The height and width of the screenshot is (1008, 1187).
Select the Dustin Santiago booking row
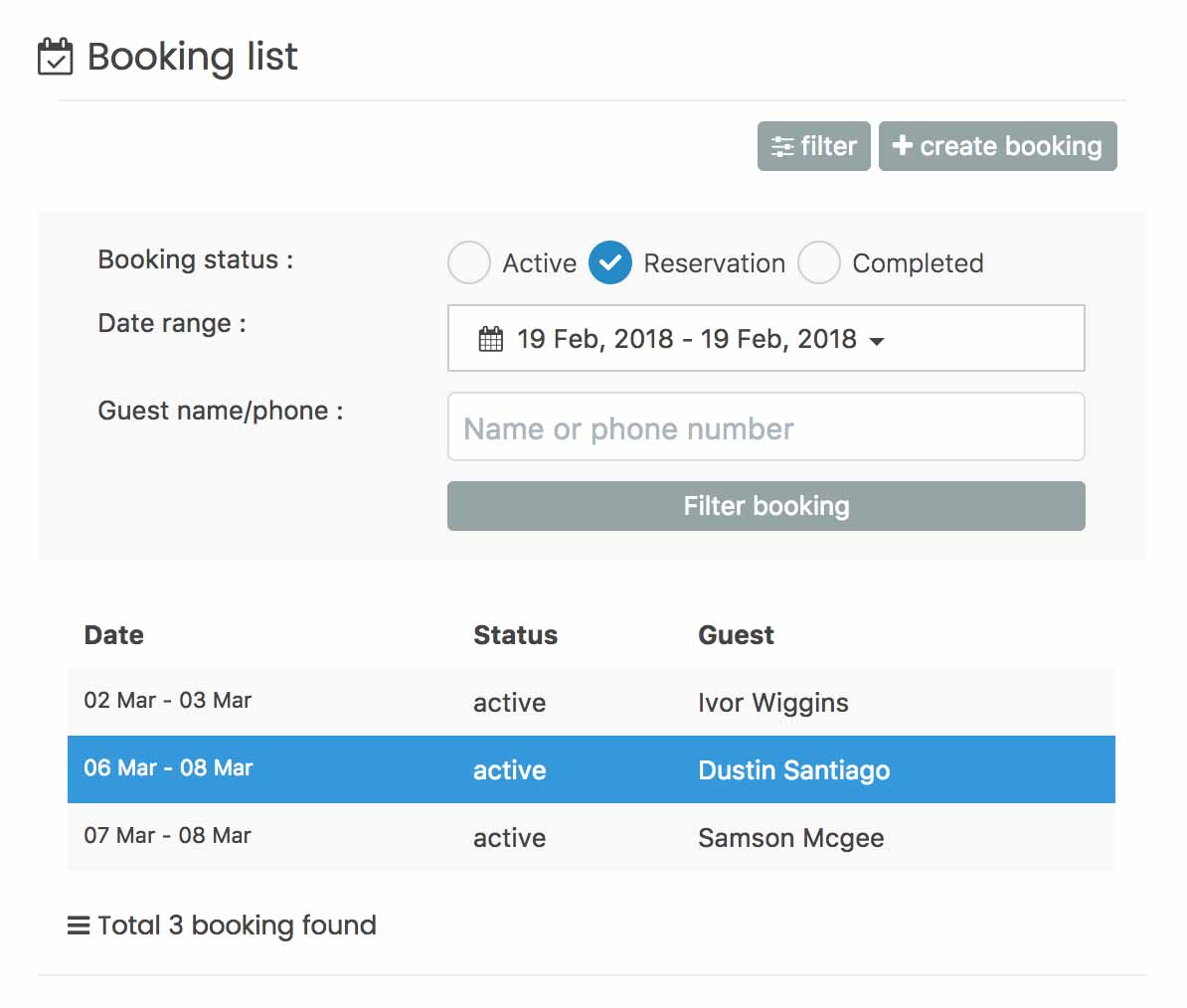click(591, 769)
